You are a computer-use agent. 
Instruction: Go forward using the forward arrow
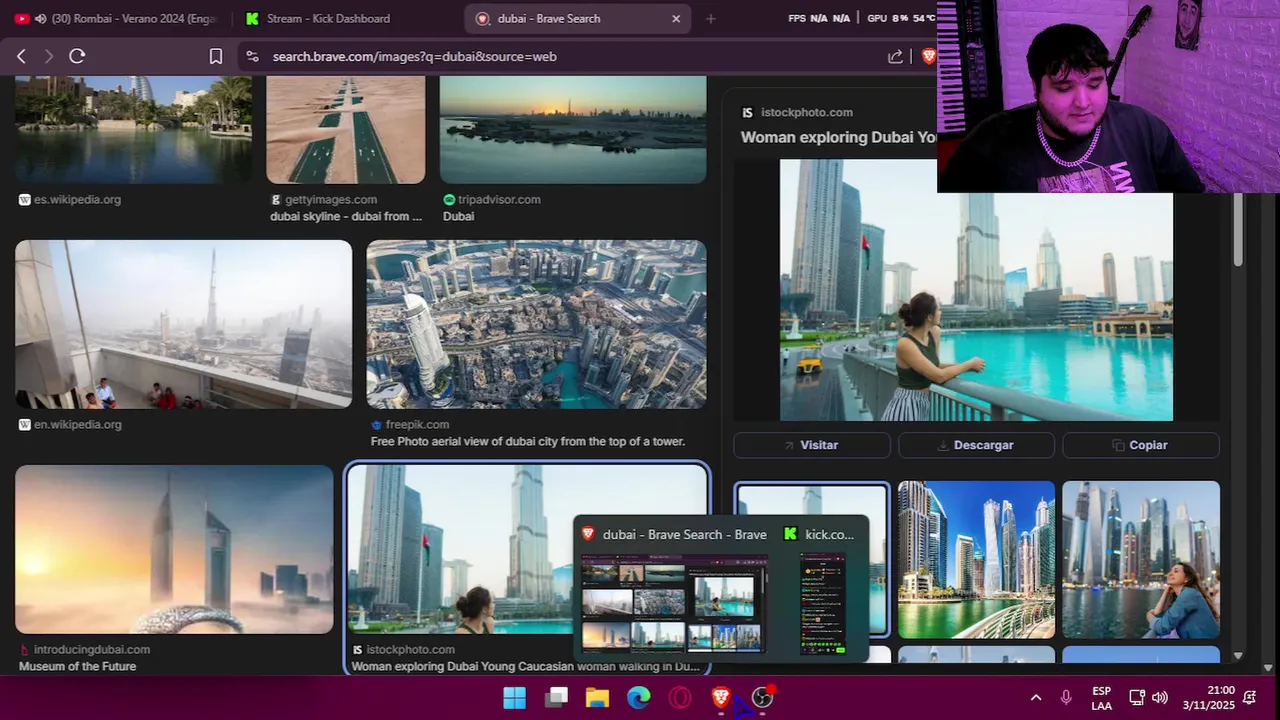pos(48,56)
